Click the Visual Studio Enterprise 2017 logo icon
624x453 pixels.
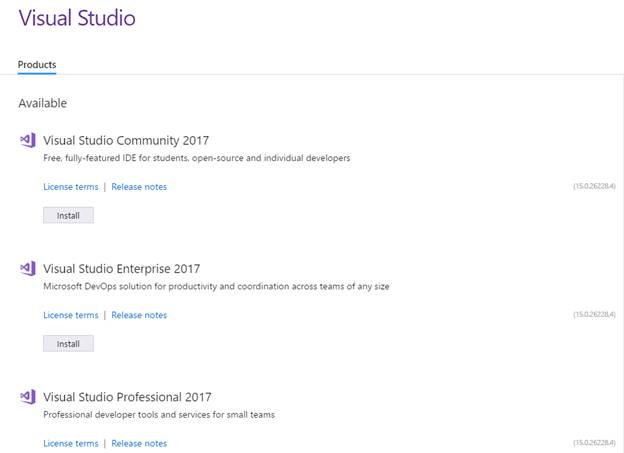[28, 268]
